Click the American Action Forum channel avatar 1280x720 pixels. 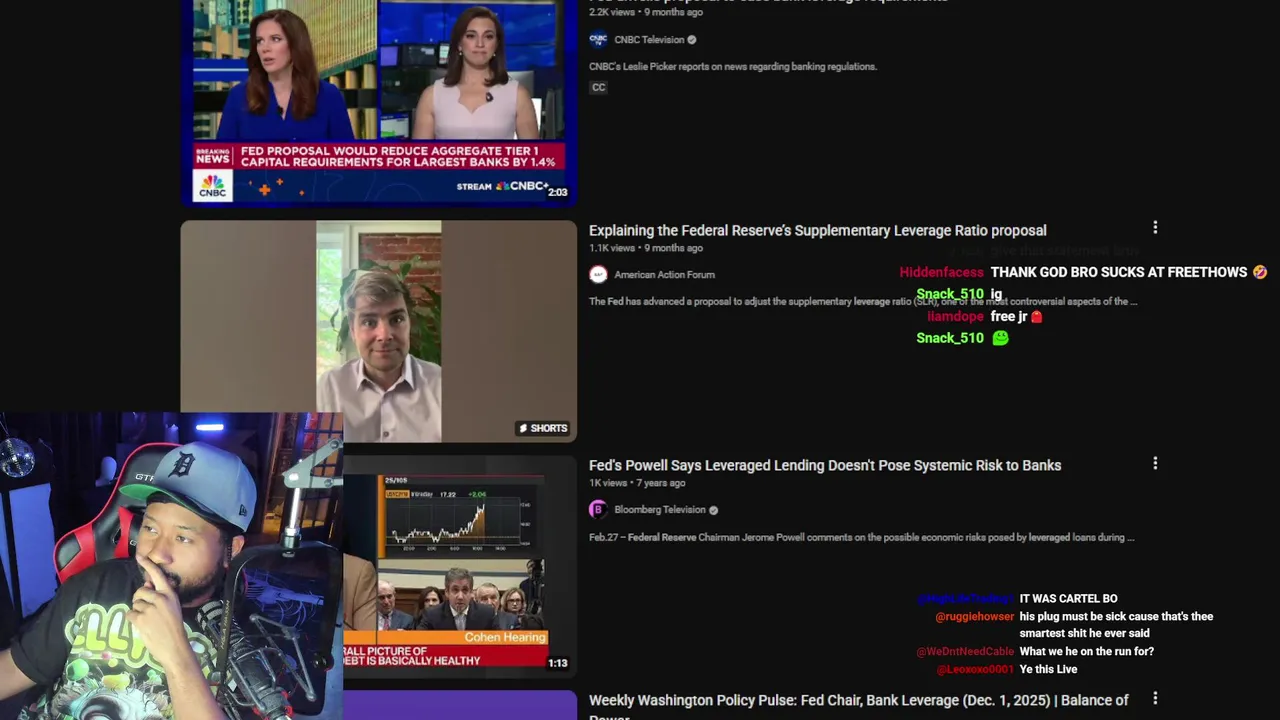(x=598, y=274)
